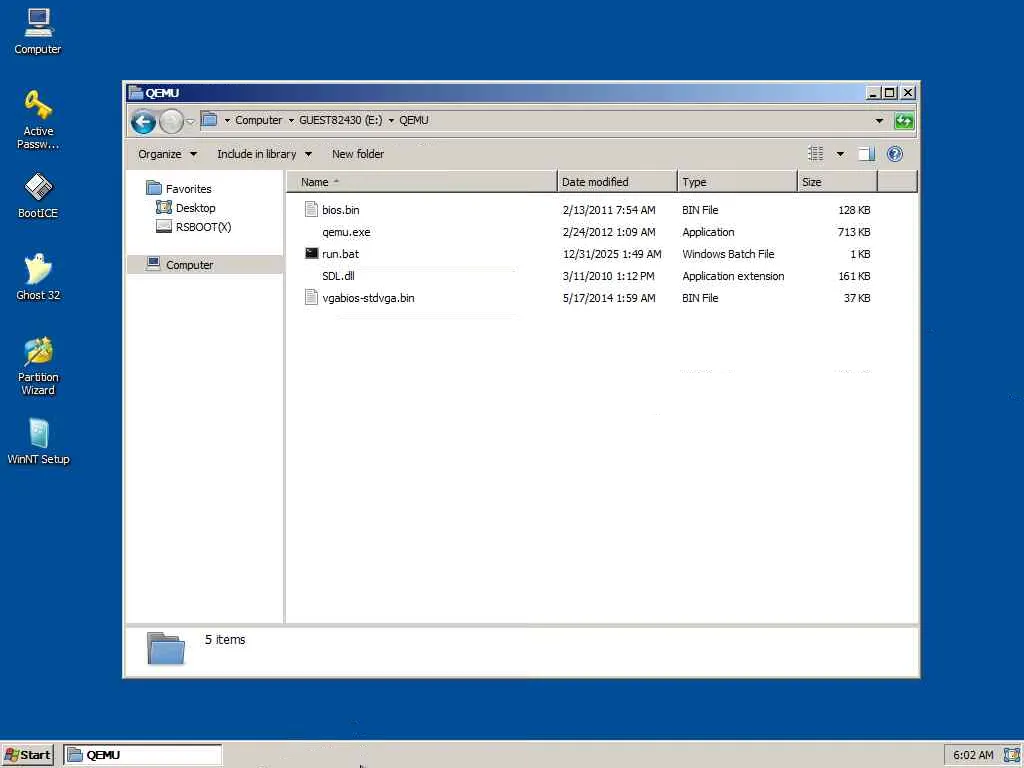This screenshot has height=768, width=1024.
Task: Click GUEST82430 (E:) in address path
Action: coord(340,120)
